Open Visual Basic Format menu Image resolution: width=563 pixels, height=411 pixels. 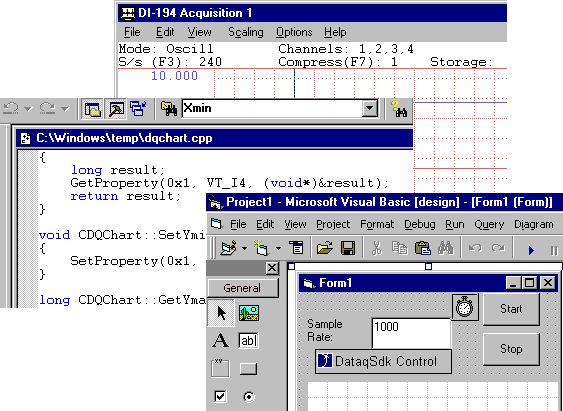pos(377,224)
